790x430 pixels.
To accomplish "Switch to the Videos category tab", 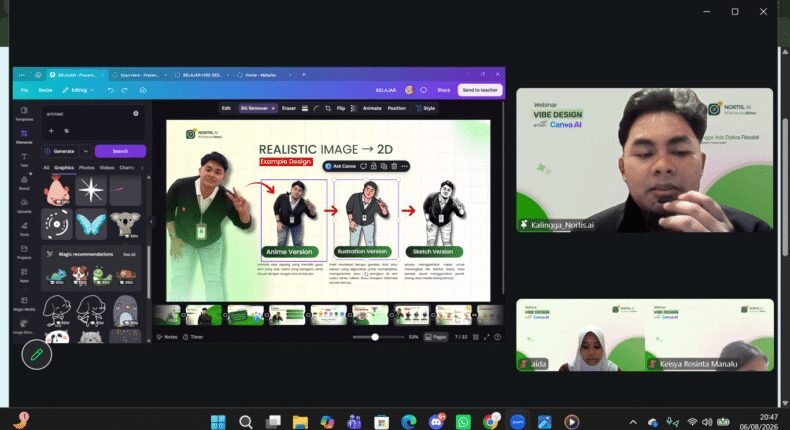I will (x=107, y=167).
